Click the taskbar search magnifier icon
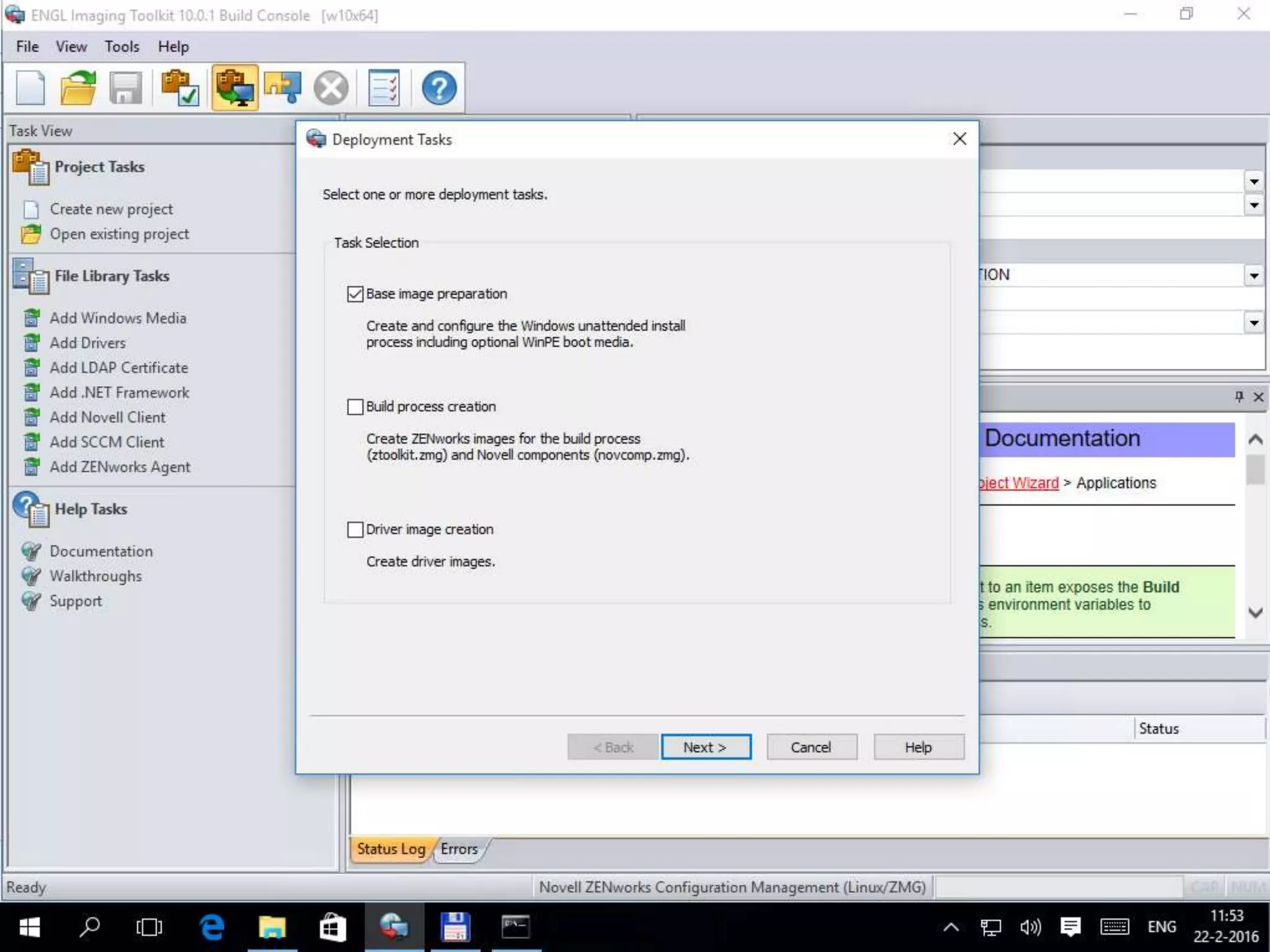 click(x=90, y=927)
